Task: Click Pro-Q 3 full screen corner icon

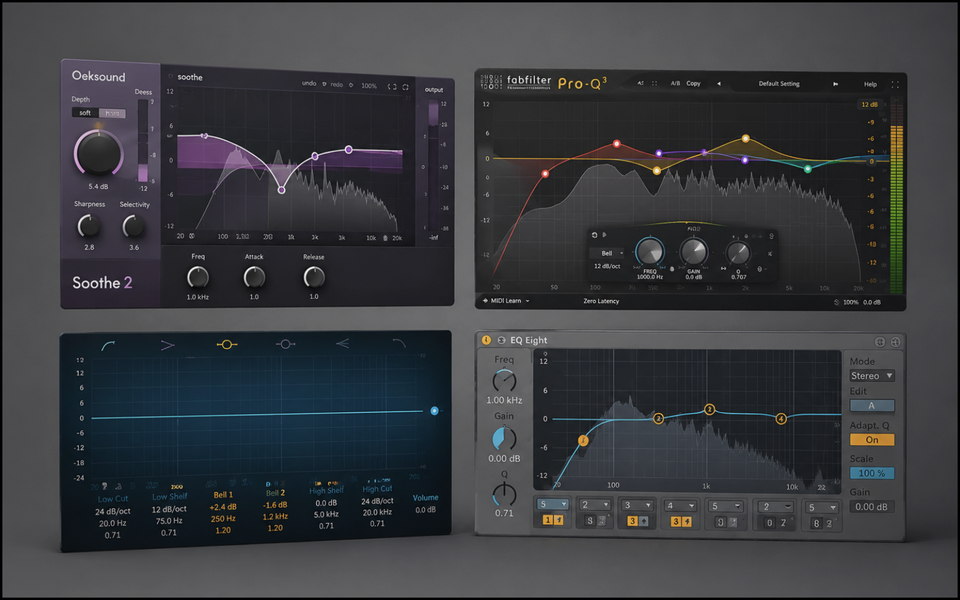Action: pos(895,84)
